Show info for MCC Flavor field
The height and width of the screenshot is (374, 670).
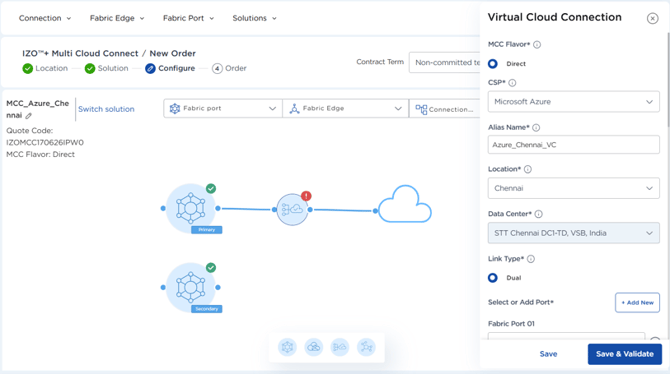tap(537, 44)
